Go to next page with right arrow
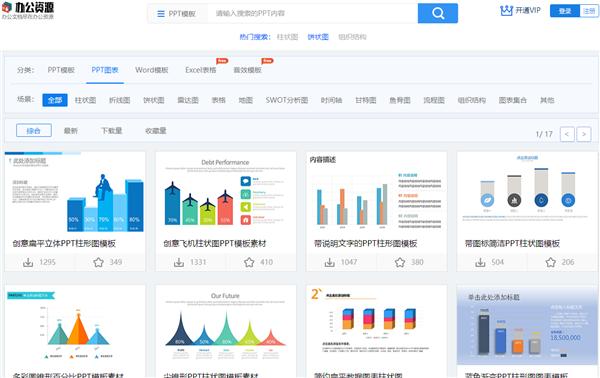The width and height of the screenshot is (600, 378). [584, 134]
